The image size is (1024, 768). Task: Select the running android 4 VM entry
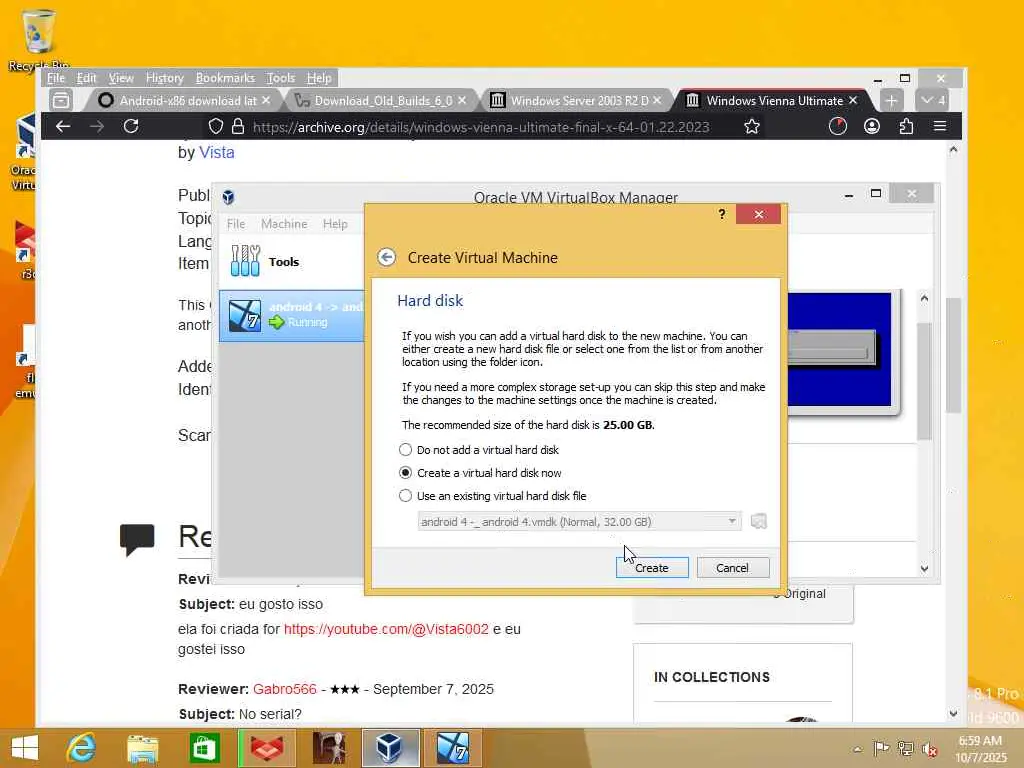[291, 315]
